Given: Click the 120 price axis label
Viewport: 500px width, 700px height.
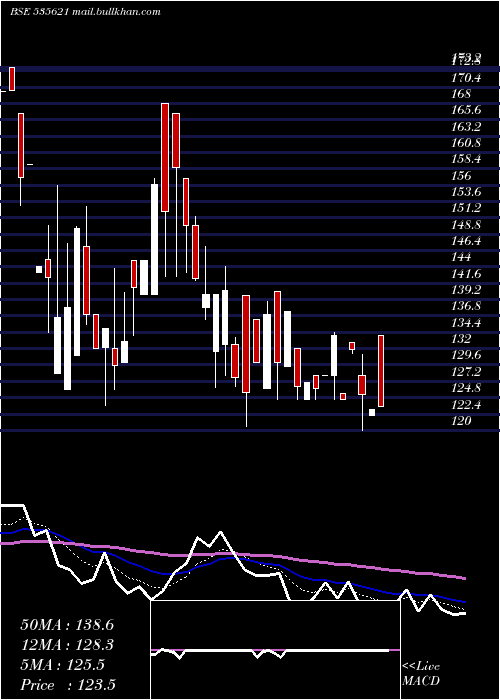Looking at the screenshot, I should [x=461, y=421].
